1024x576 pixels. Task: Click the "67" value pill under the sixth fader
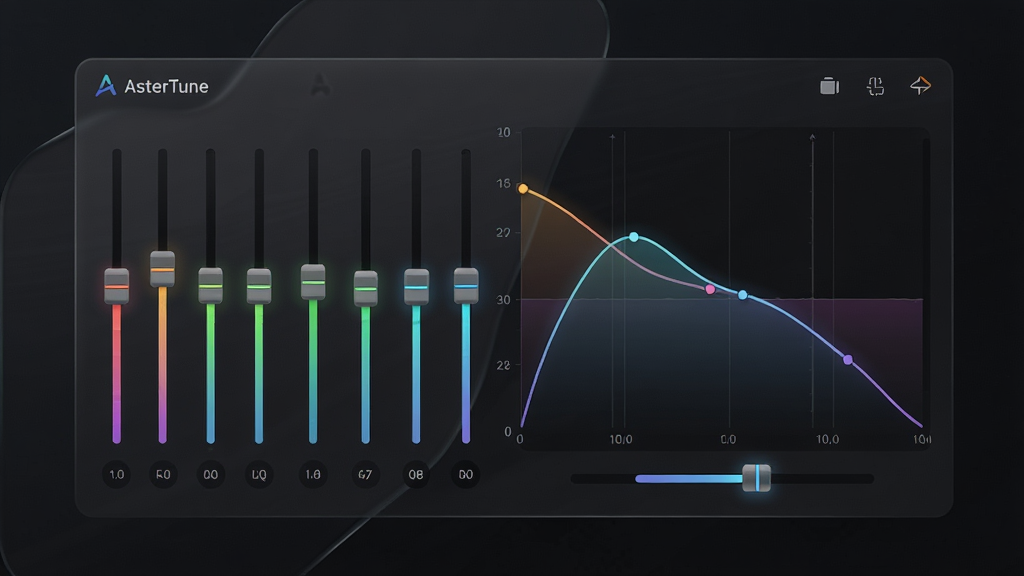click(x=366, y=474)
